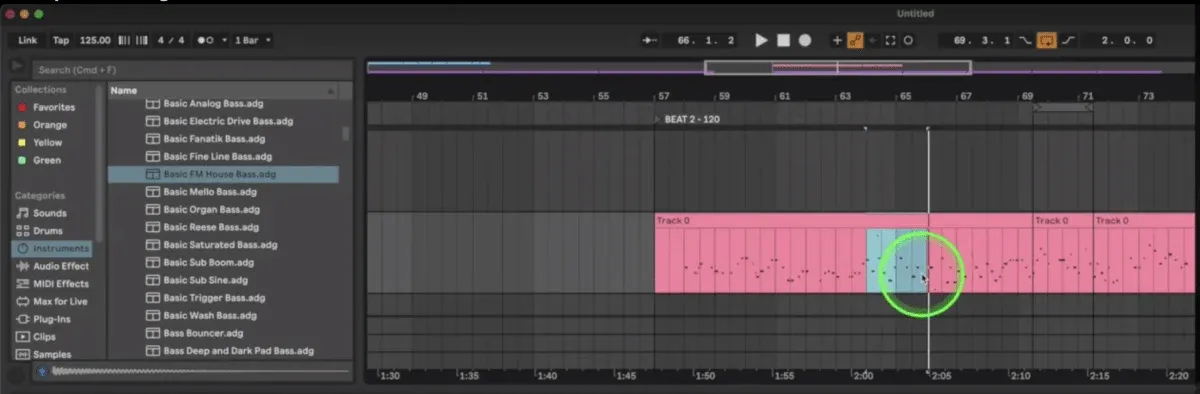1200x394 pixels.
Task: Open the Drums category
Action: pos(41,231)
